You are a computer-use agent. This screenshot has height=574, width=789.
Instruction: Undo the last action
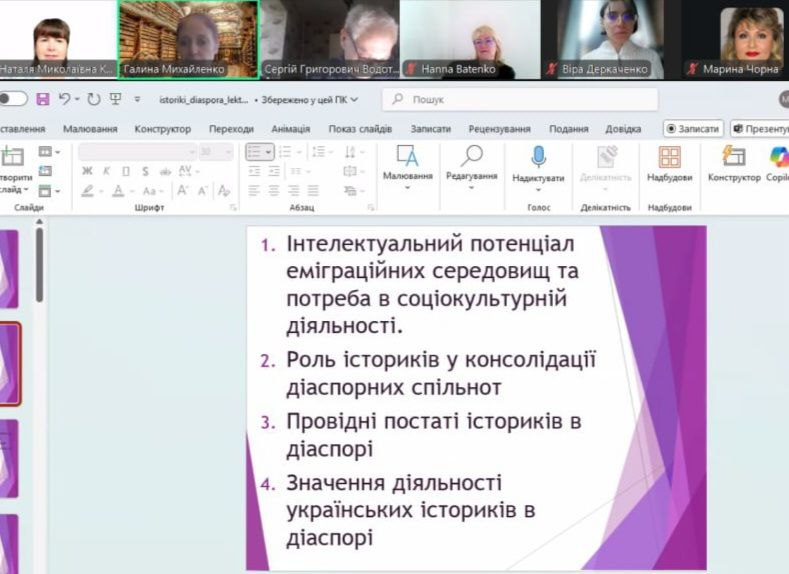coord(64,99)
